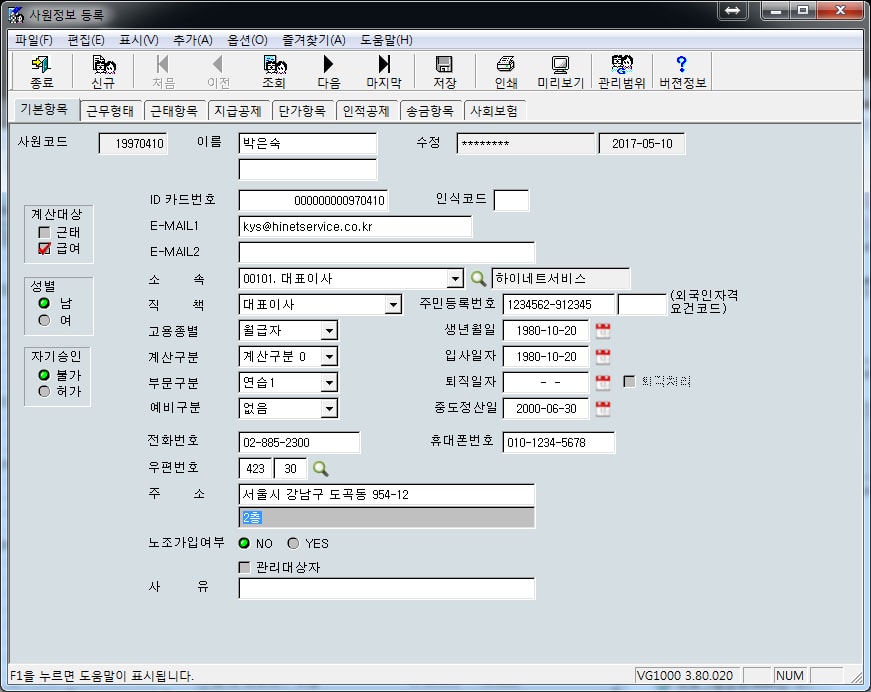Click the 종료 (exit) toolbar icon
This screenshot has height=692, width=871.
(42, 72)
